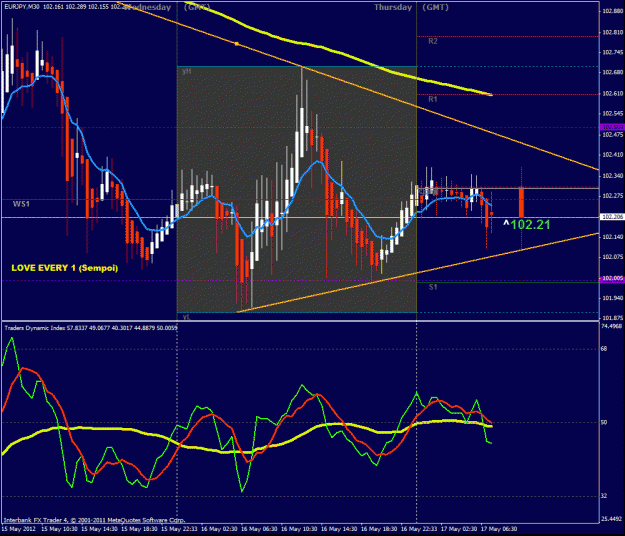625x536 pixels.
Task: Click the 68 level on the indicator scale
Action: (604, 349)
